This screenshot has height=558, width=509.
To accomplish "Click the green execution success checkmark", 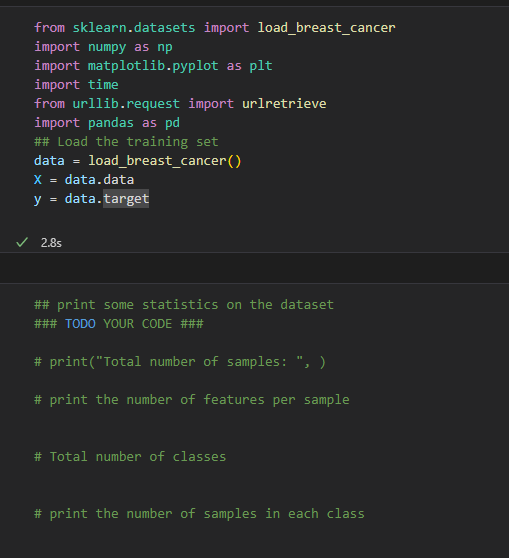I will (22, 242).
